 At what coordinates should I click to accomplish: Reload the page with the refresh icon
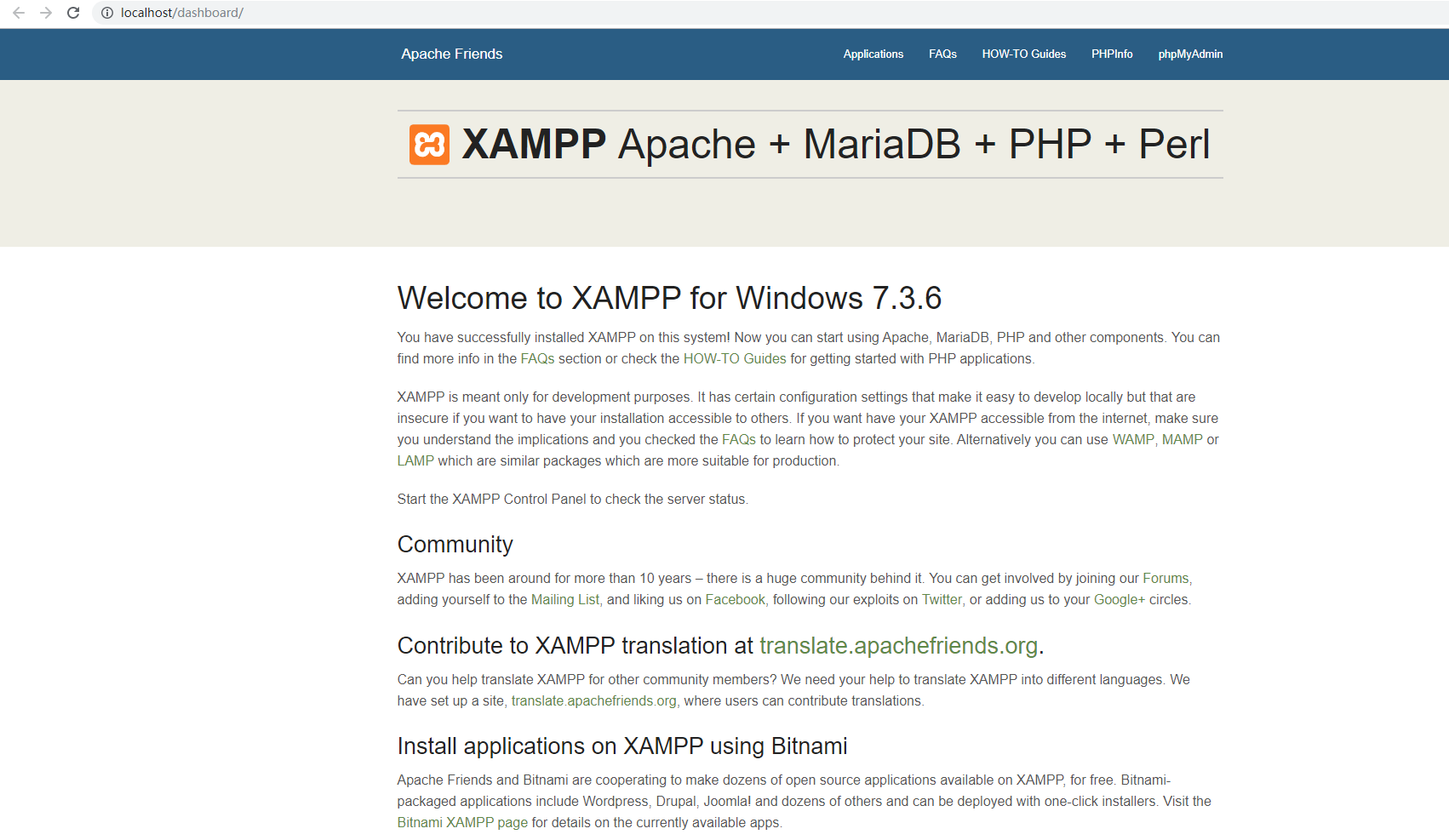[73, 13]
